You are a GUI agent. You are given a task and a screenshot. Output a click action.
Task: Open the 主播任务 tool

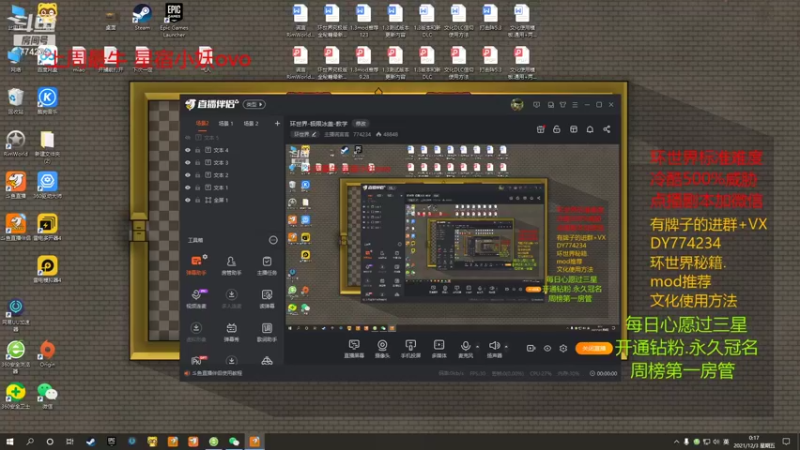(266, 265)
